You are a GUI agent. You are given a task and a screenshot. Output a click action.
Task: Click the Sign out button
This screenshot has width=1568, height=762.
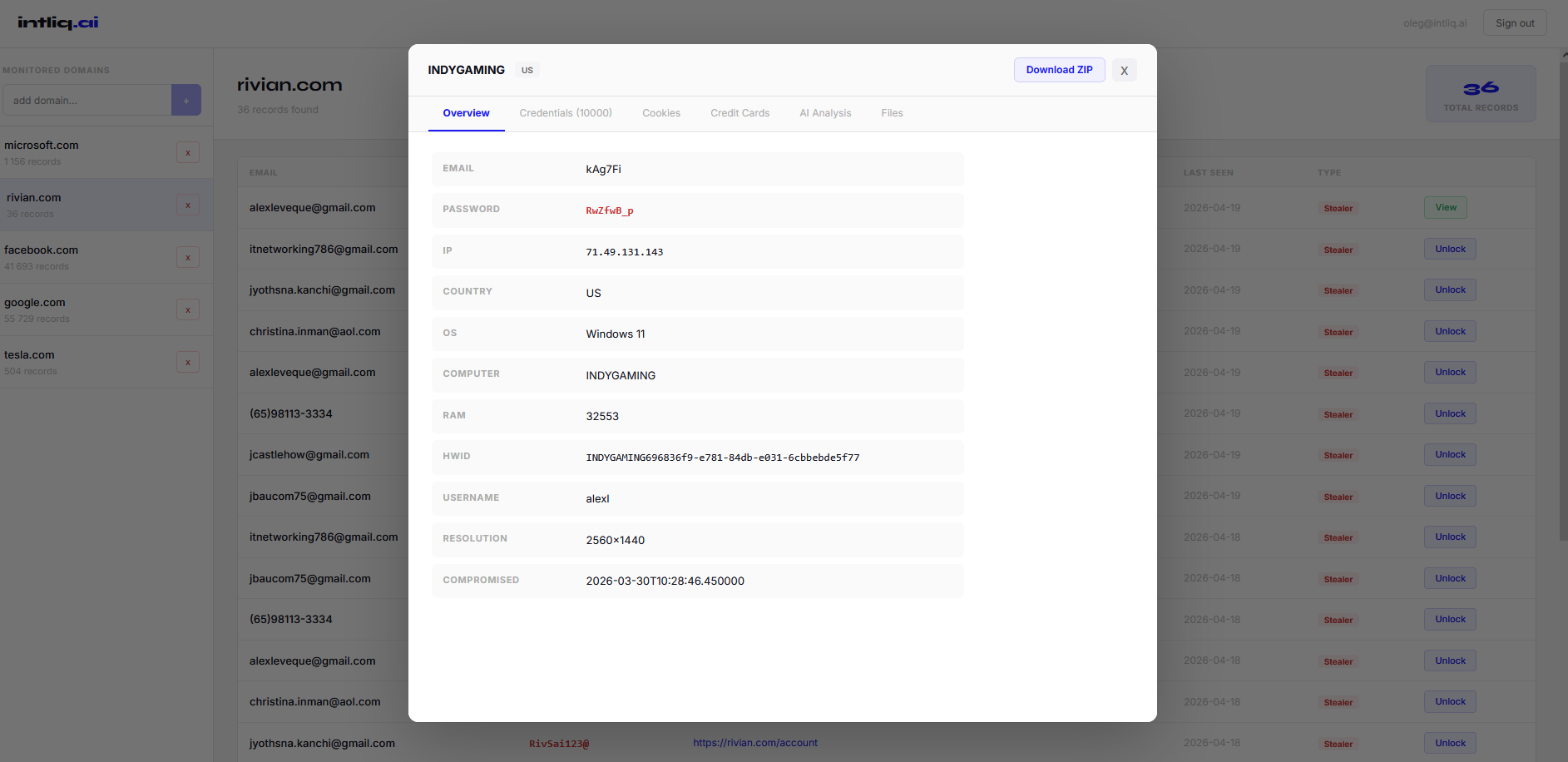tap(1514, 22)
